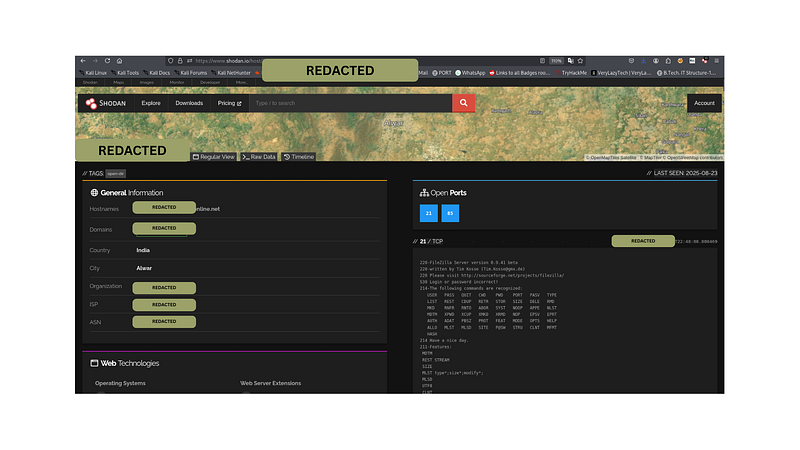Open the Pricing external link
800x450 pixels.
pyautogui.click(x=230, y=103)
